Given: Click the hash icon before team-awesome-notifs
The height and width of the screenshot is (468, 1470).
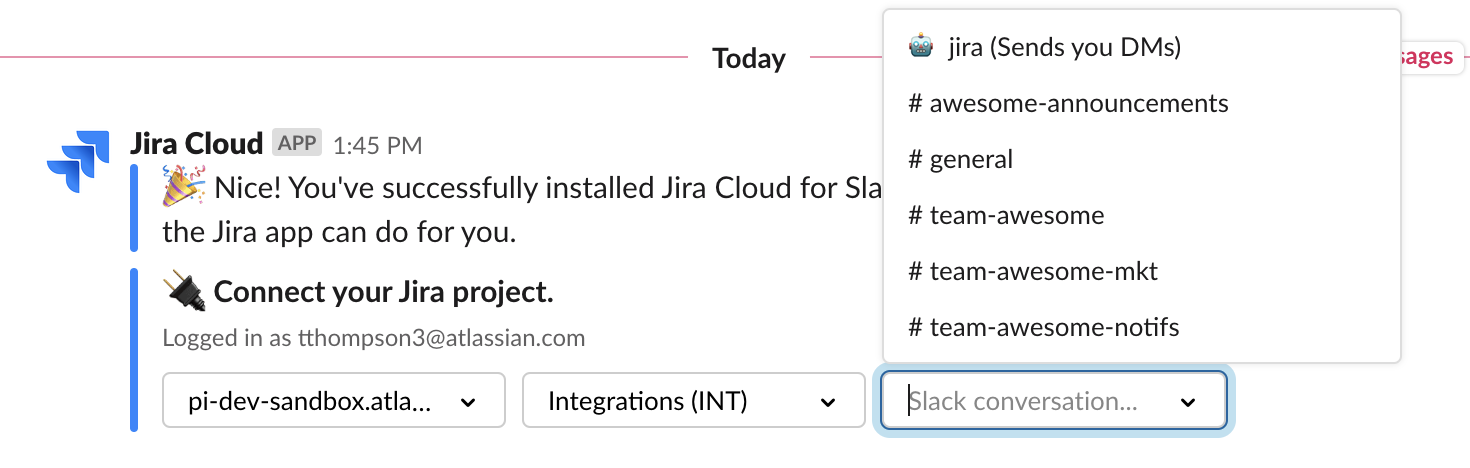Looking at the screenshot, I should 915,327.
